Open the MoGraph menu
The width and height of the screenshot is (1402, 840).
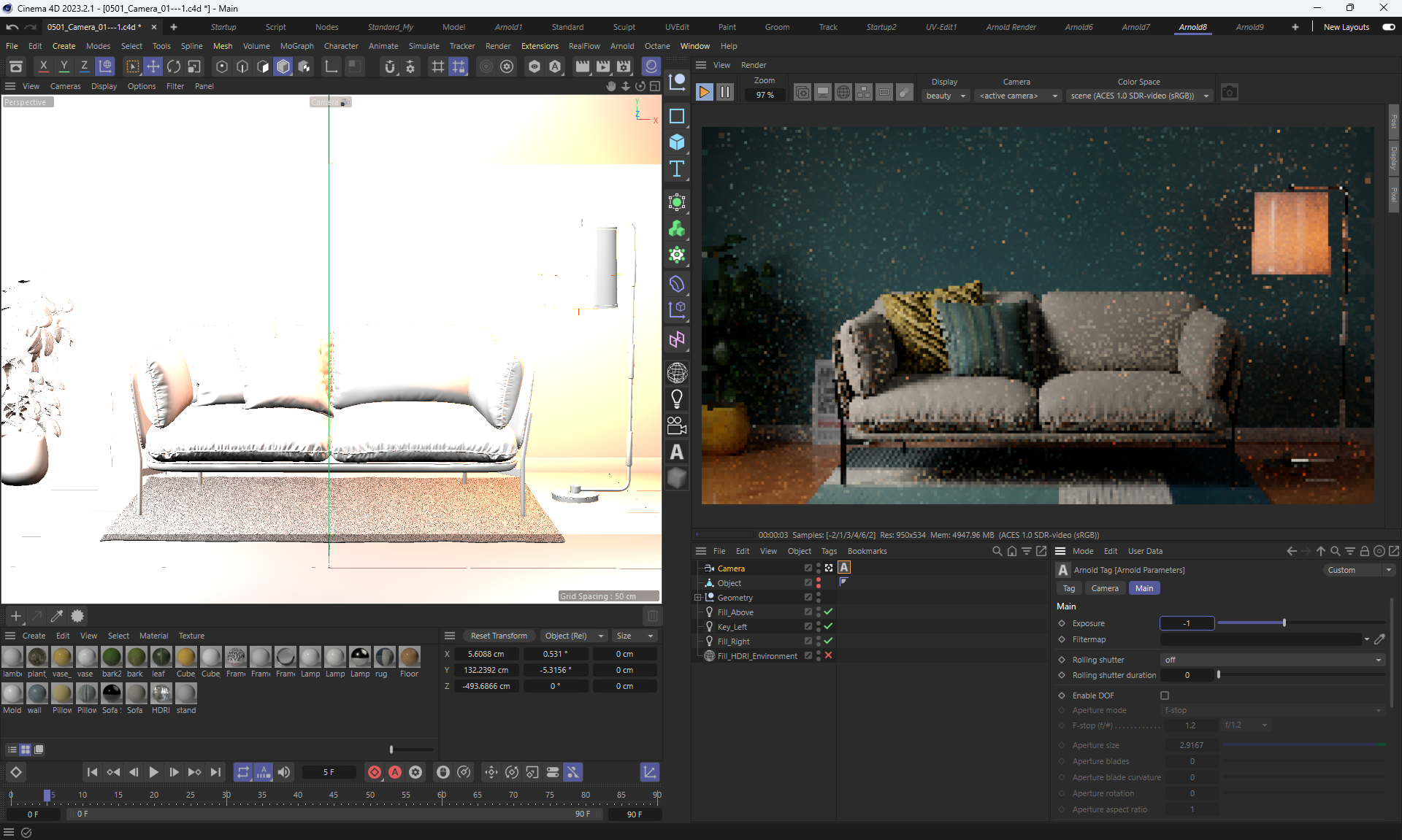pos(296,46)
